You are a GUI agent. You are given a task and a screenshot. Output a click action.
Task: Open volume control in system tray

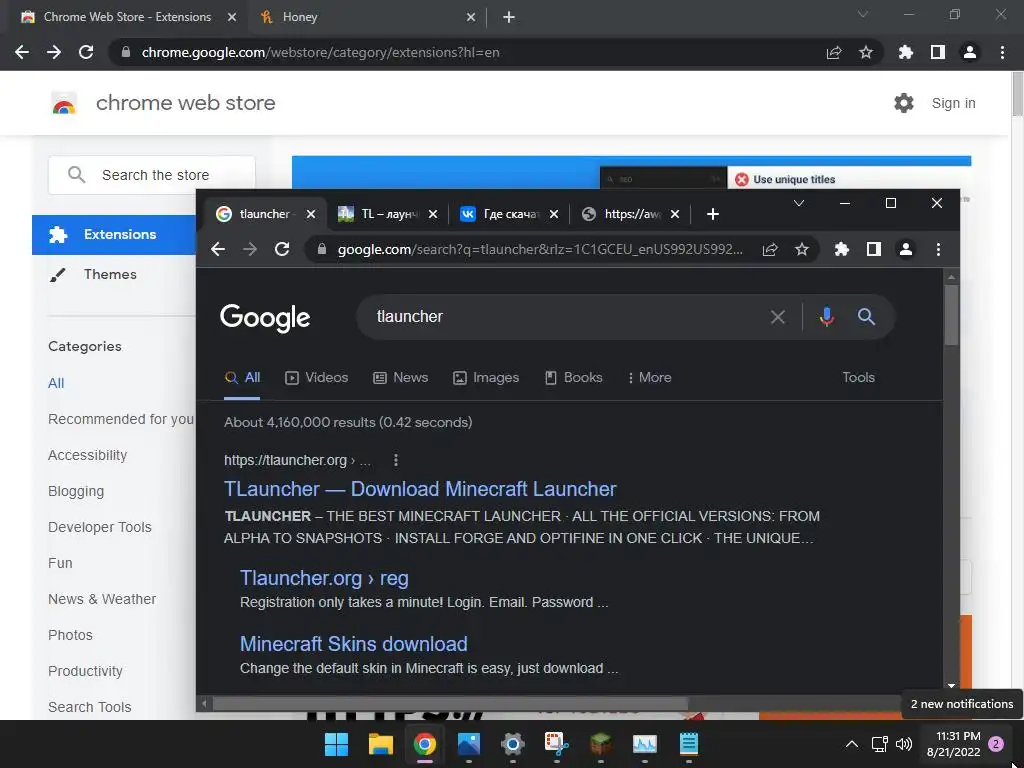pyautogui.click(x=904, y=744)
